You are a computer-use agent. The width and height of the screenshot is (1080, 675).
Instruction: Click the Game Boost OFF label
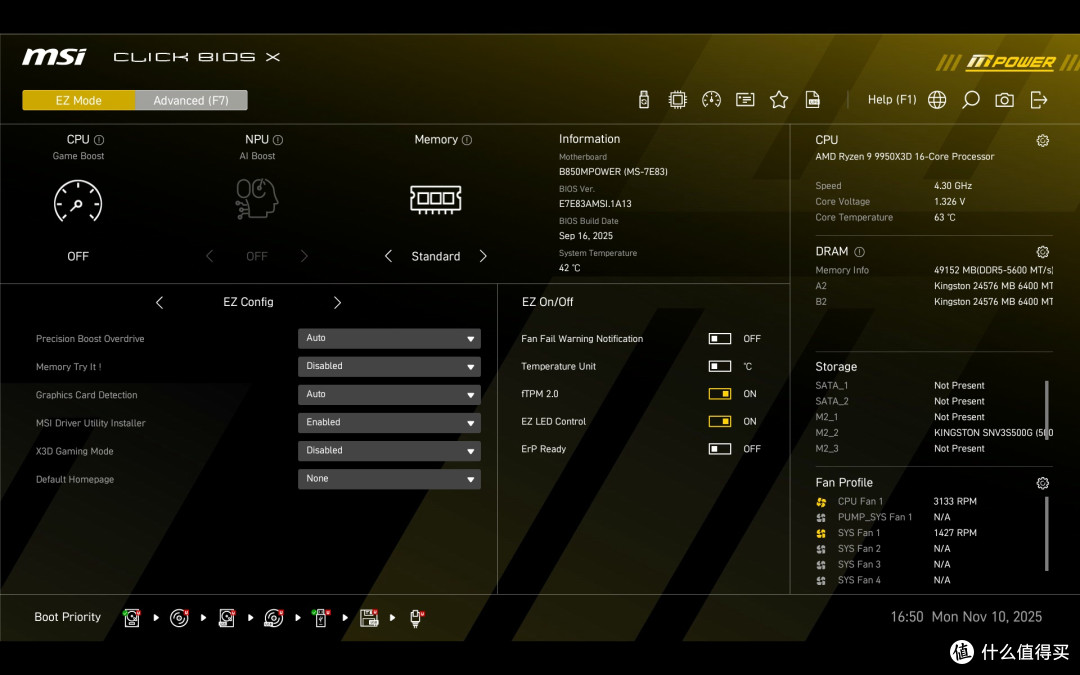coord(78,256)
